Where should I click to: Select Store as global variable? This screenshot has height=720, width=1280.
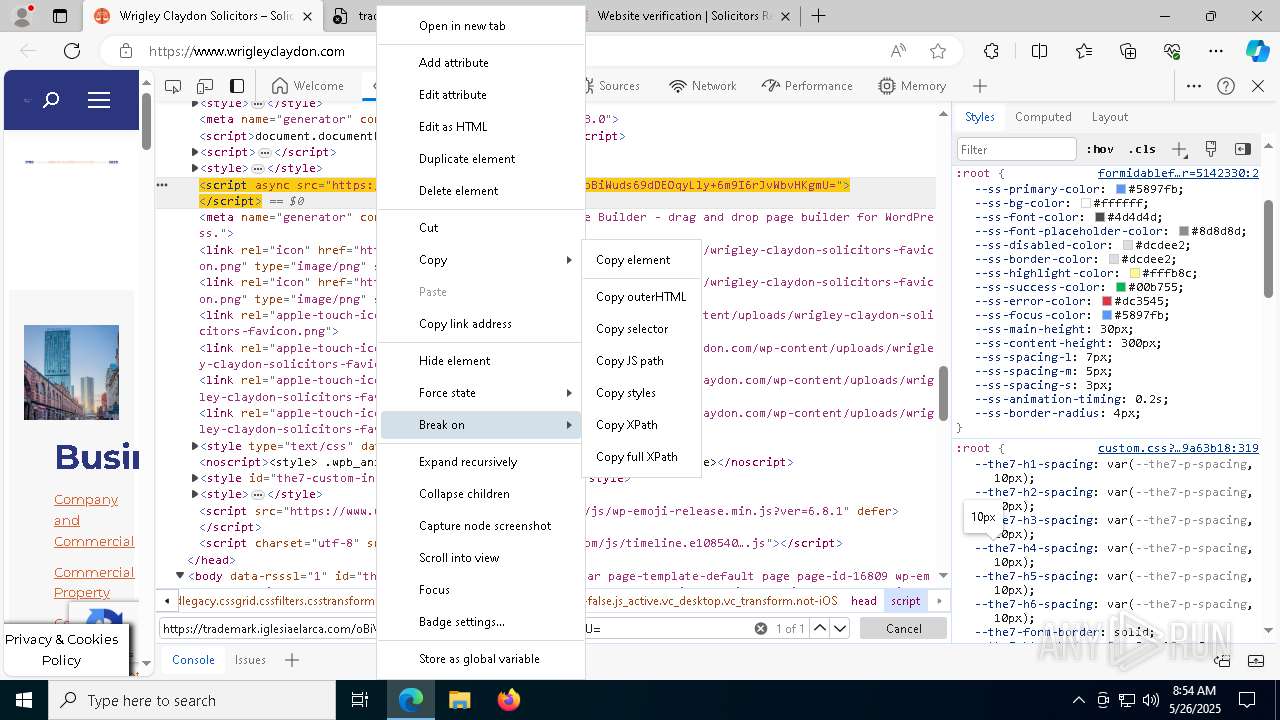(480, 659)
